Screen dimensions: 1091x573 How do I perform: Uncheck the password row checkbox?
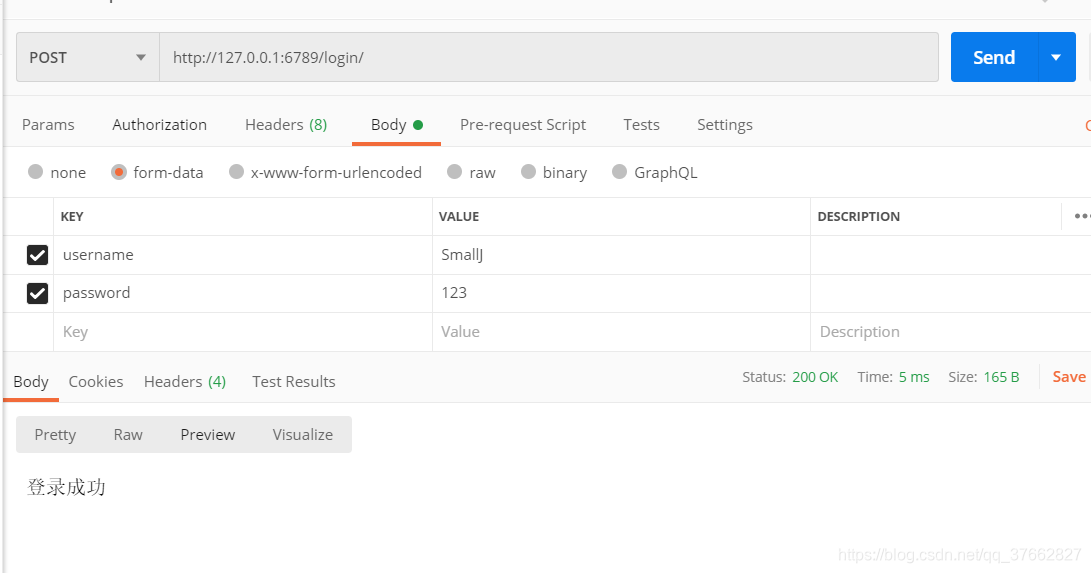38,293
